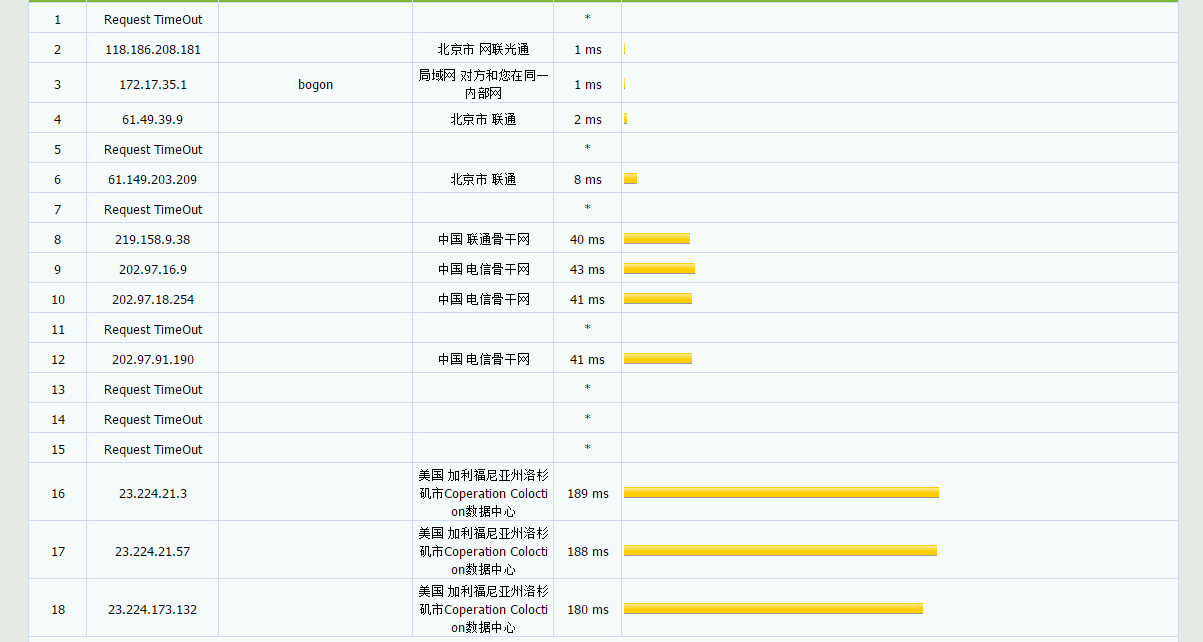Select IP 23.224.21.57
Viewport: 1203px width, 642px height.
153,551
